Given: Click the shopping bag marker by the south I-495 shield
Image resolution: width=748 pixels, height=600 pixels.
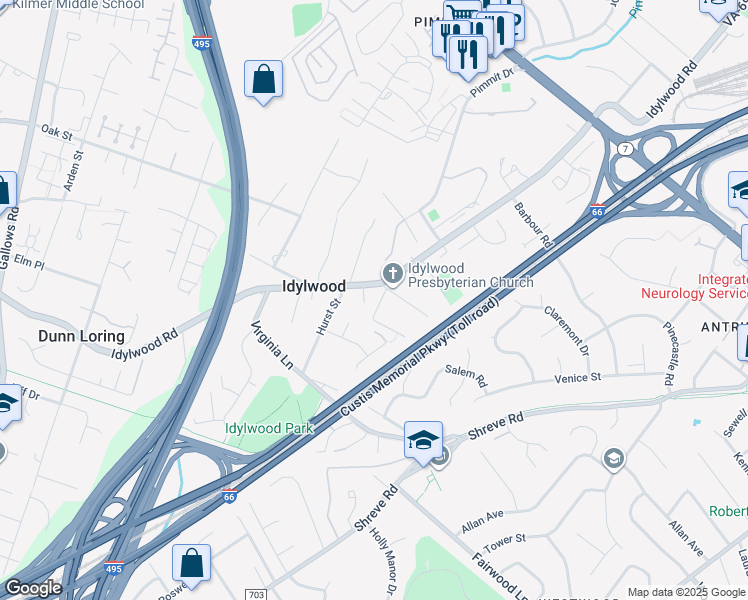Looking at the screenshot, I should (191, 567).
